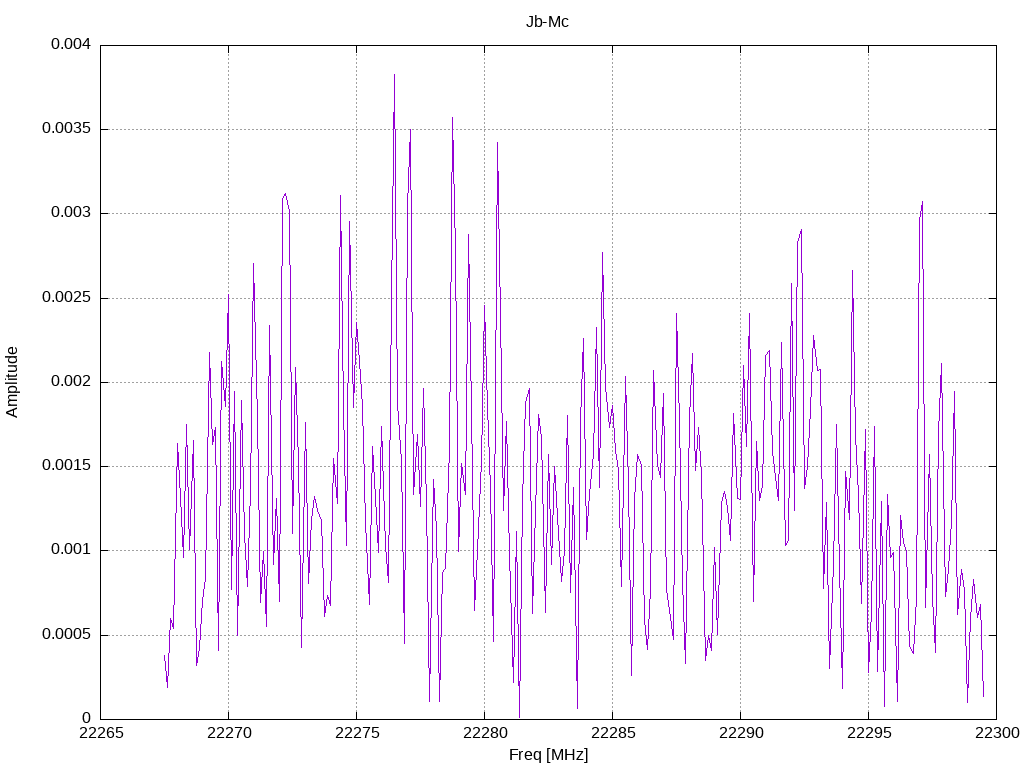The image size is (1024, 768).
Task: Click x-axis tick label 22285
Action: pos(613,733)
